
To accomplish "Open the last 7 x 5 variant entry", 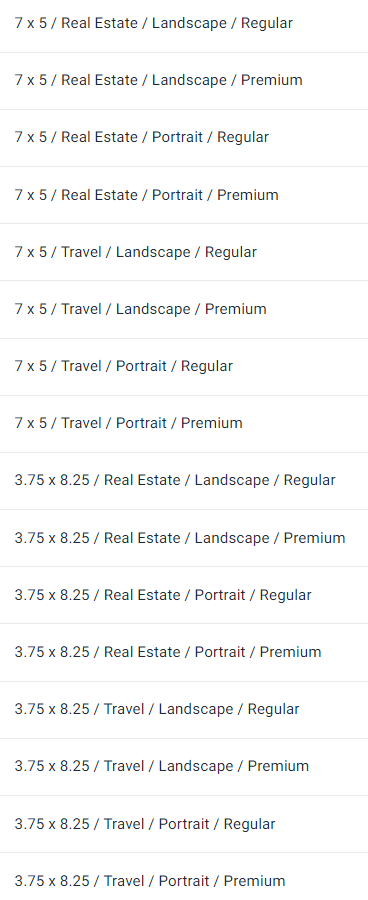I will (x=184, y=424).
